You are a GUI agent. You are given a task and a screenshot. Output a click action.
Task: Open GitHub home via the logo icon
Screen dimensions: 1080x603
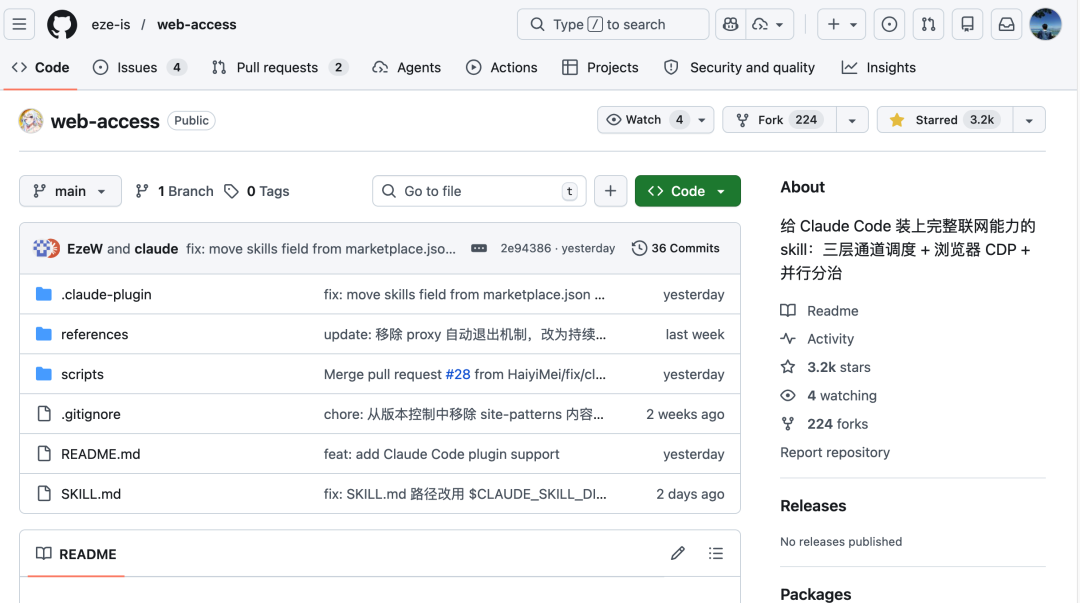click(x=62, y=24)
